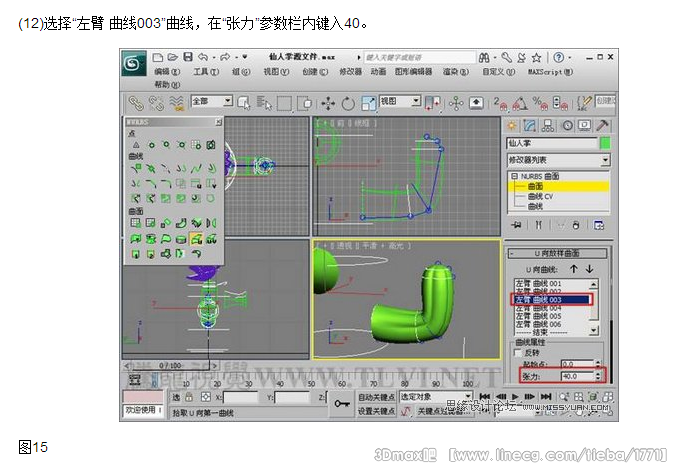Open the Utilities hammer icon tab
This screenshot has width=696, height=472.
tap(602, 126)
